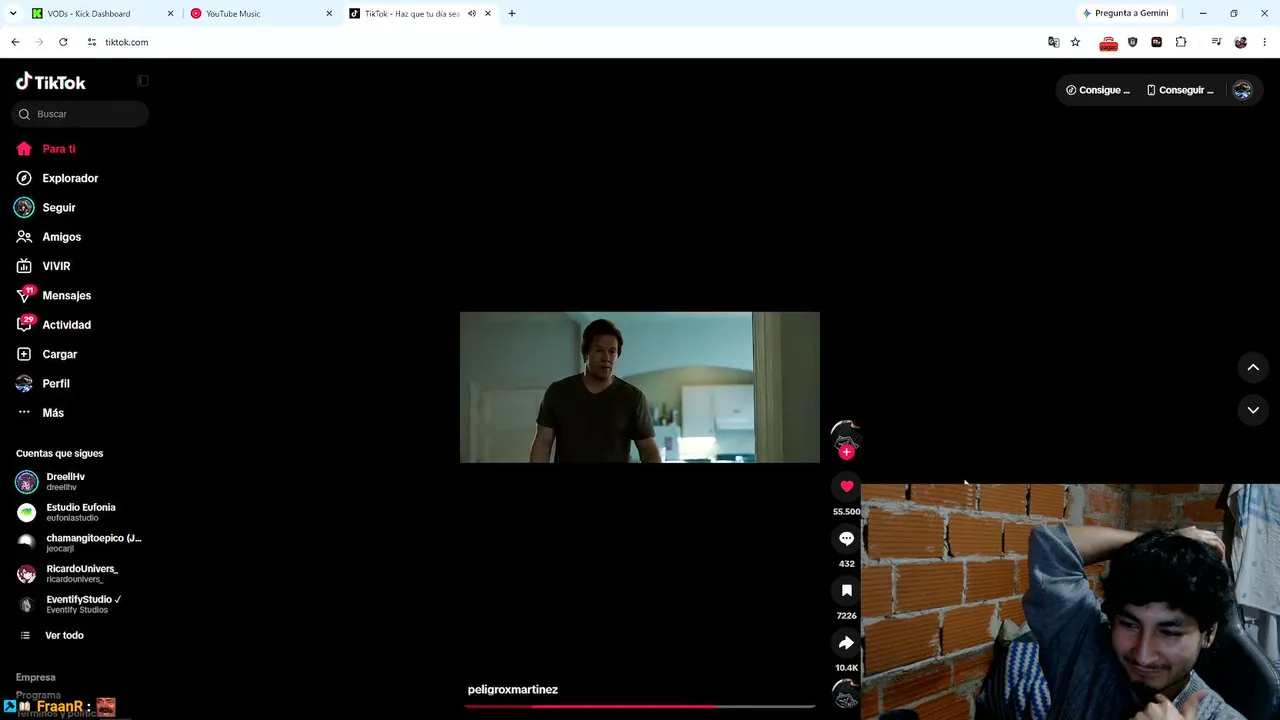Click the Cargar upload icon
The height and width of the screenshot is (720, 1280).
24,354
